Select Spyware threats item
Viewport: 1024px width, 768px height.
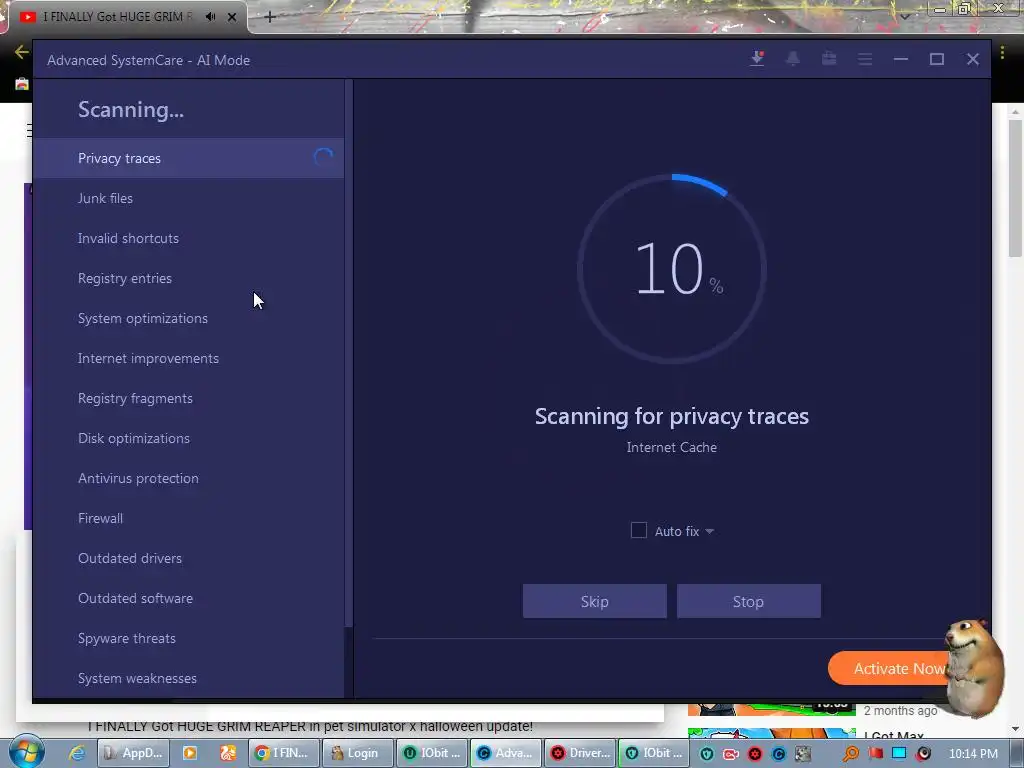click(188, 638)
